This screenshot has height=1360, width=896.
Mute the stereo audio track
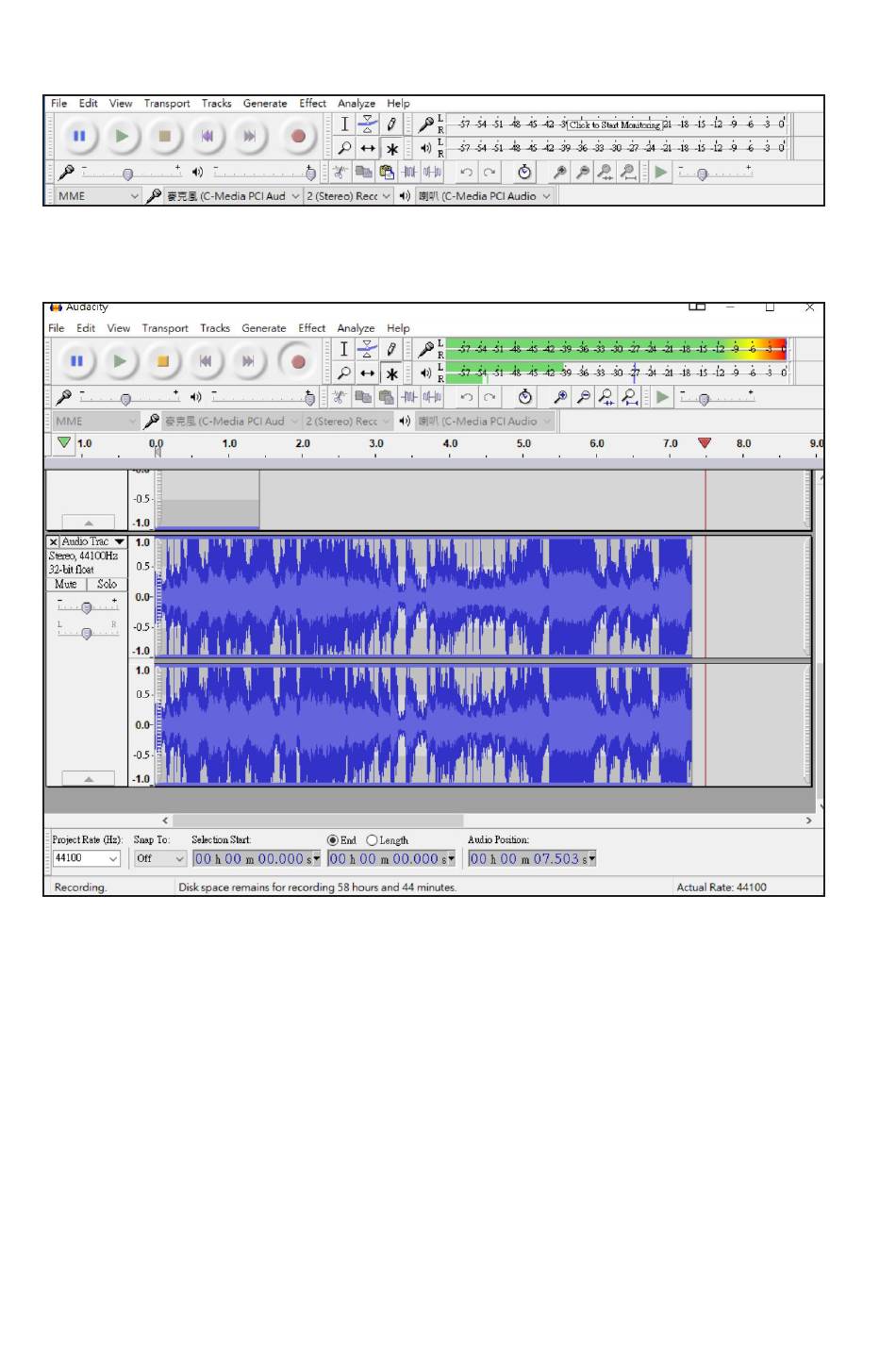coord(66,585)
